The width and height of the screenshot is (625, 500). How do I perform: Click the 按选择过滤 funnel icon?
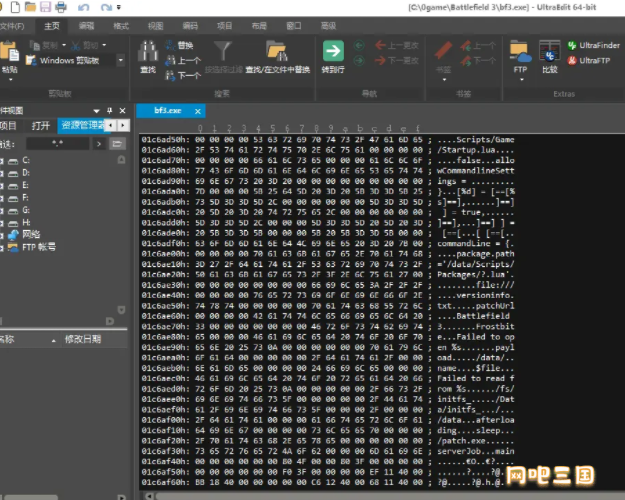[223, 51]
